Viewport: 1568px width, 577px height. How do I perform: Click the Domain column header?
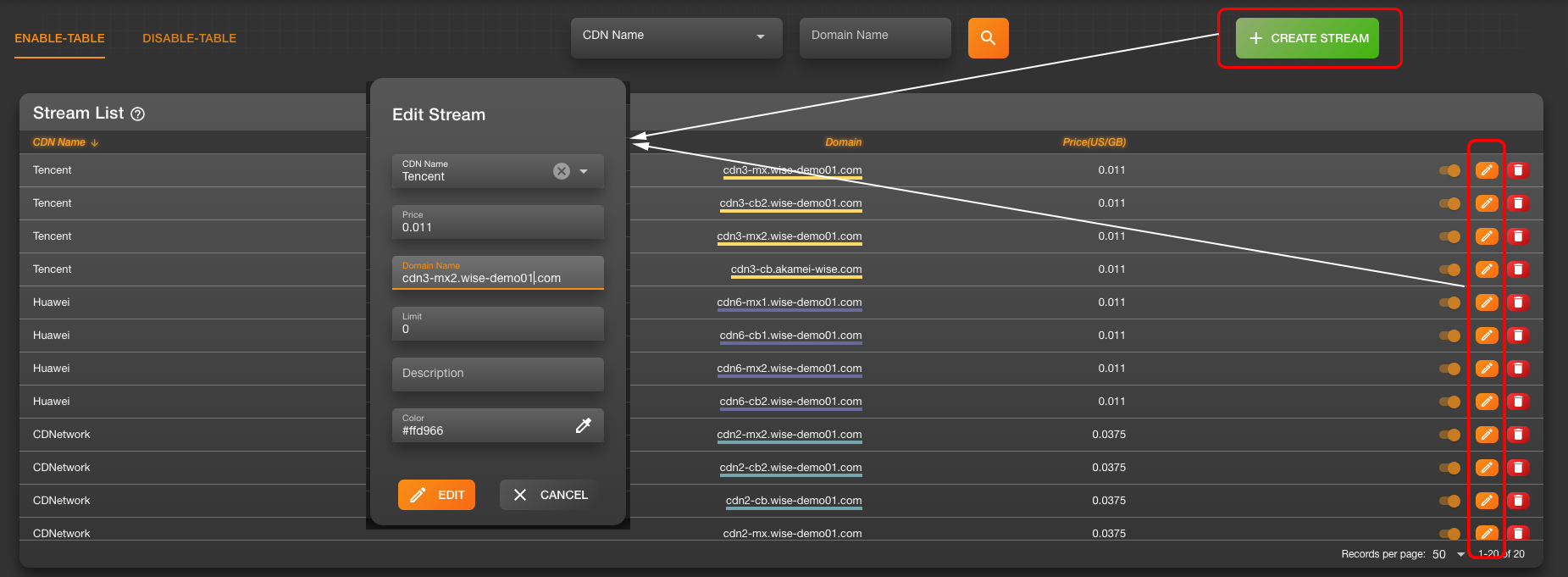(843, 142)
